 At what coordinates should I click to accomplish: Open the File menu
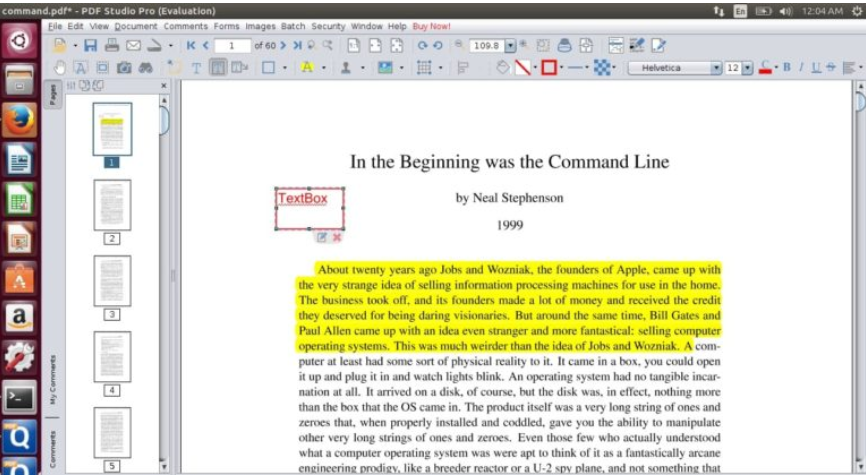(55, 26)
